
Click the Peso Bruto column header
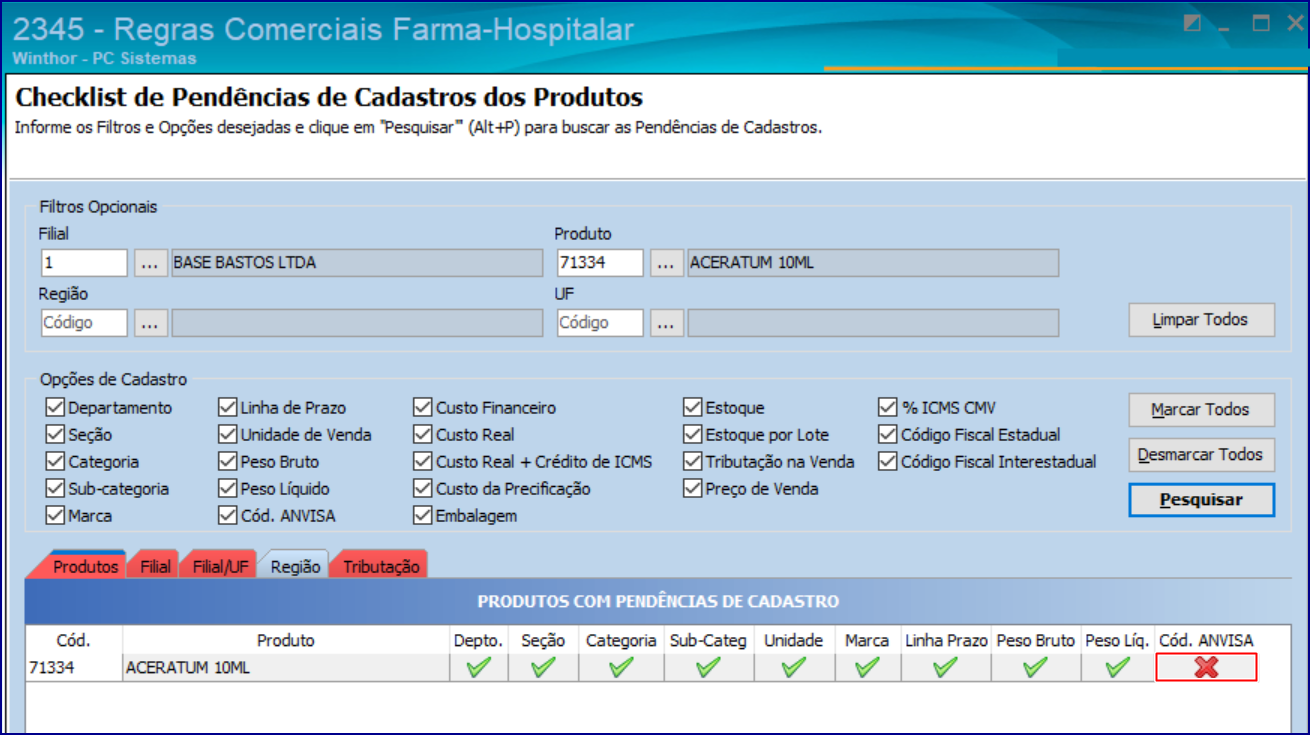[x=1035, y=641]
